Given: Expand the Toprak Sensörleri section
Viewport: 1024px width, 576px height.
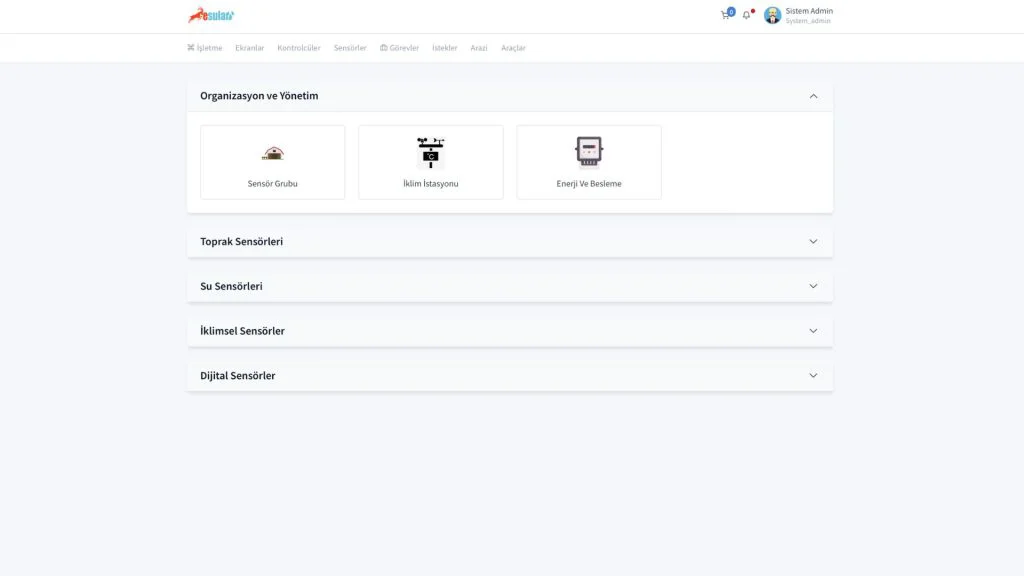Looking at the screenshot, I should point(813,242).
